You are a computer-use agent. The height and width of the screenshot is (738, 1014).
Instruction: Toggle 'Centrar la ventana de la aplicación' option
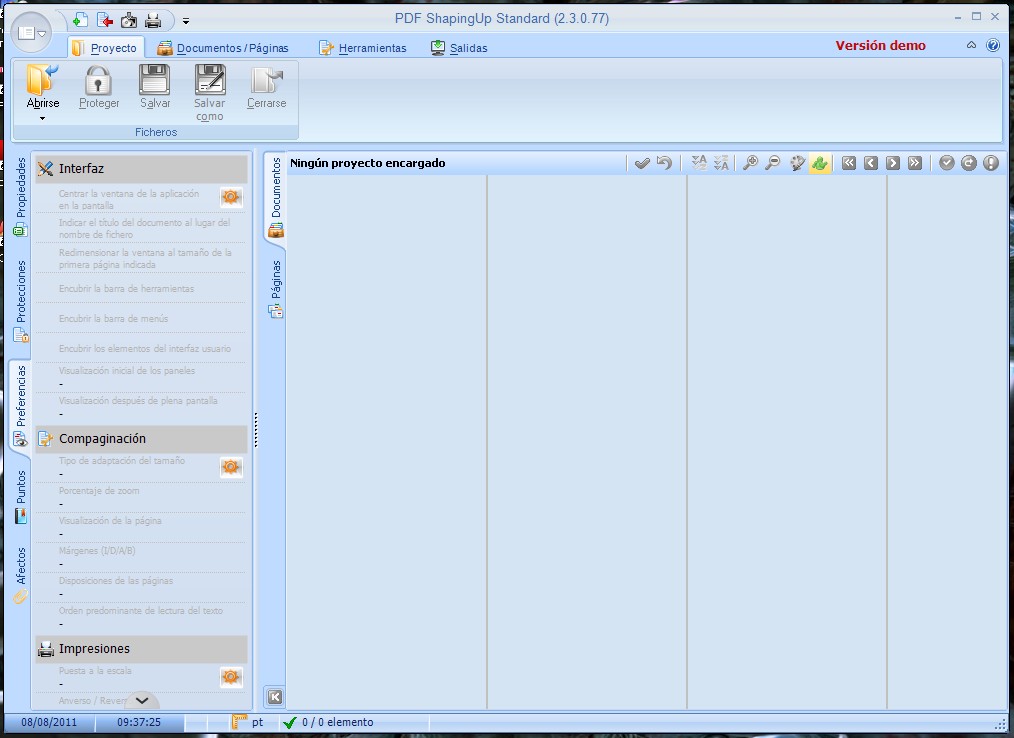click(127, 199)
